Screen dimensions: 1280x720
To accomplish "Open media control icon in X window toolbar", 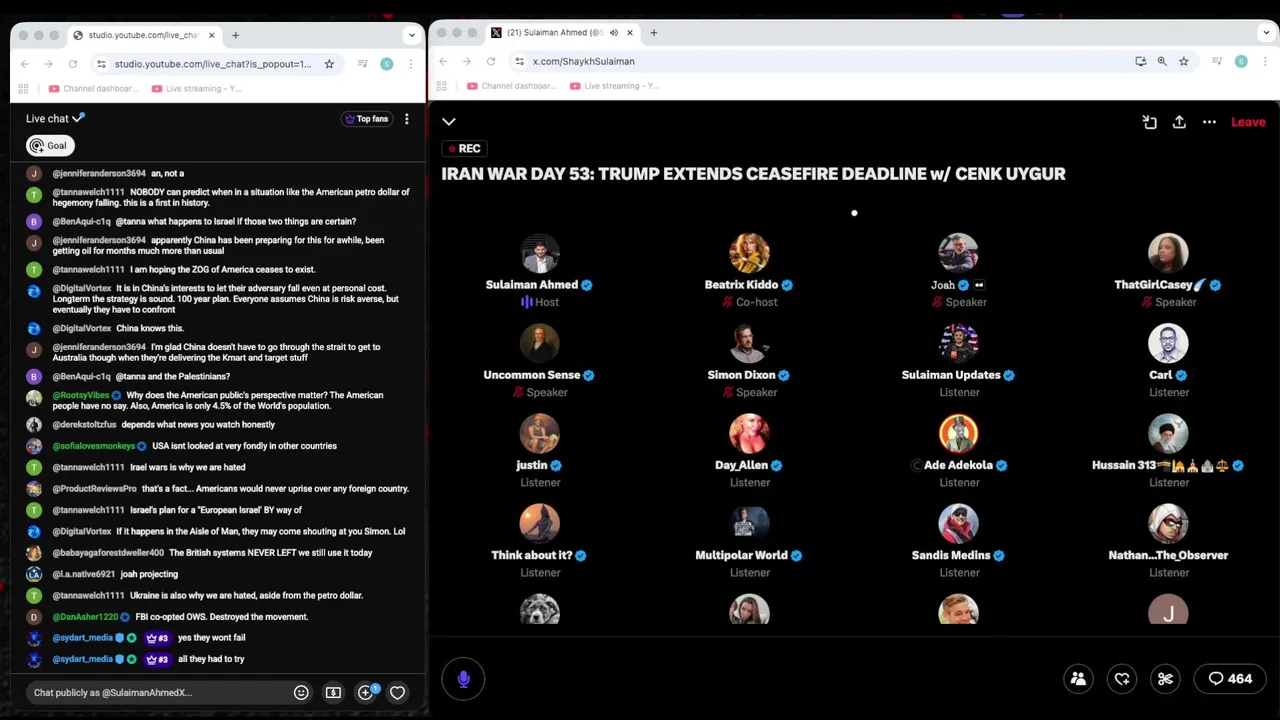I will pyautogui.click(x=1217, y=61).
